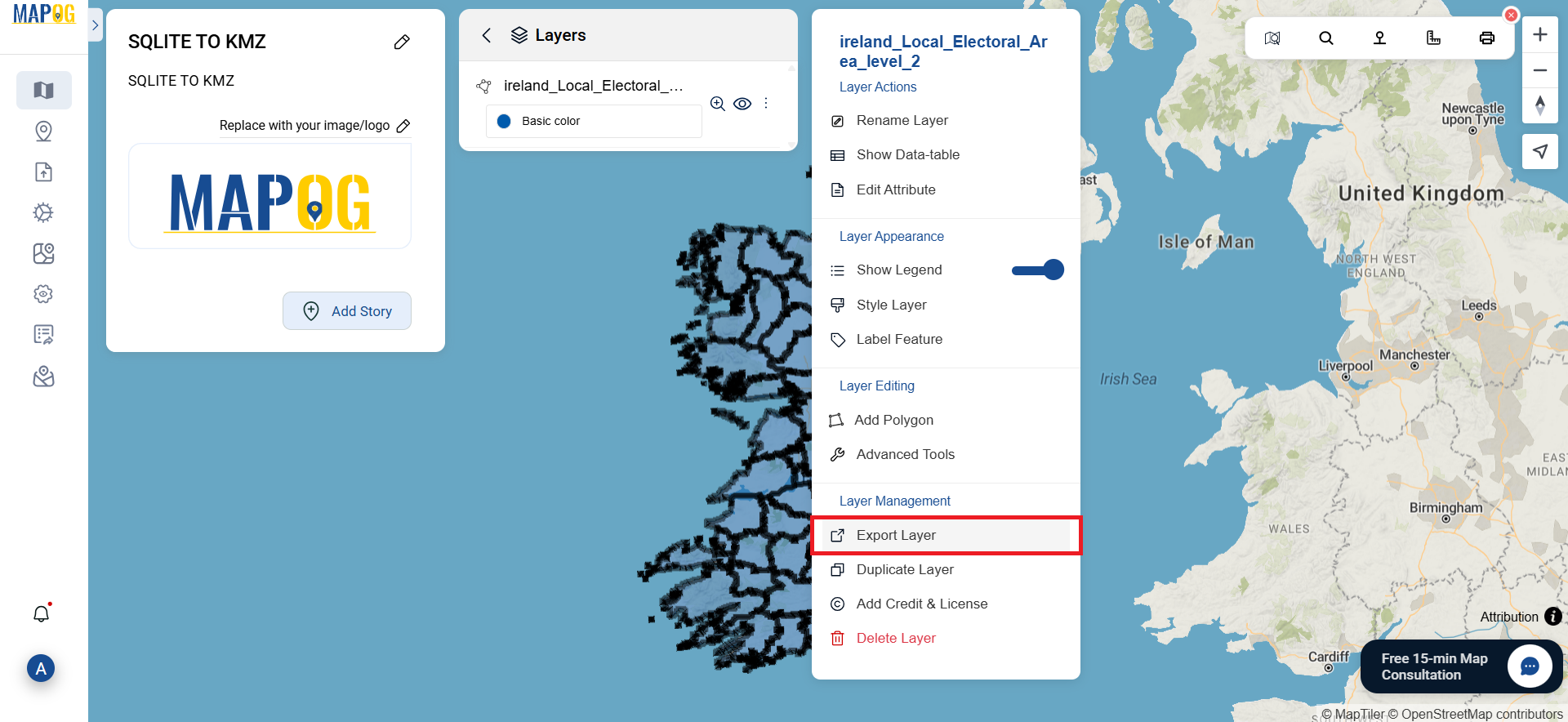Select Duplicate Layer in Layer Management

[x=904, y=569]
